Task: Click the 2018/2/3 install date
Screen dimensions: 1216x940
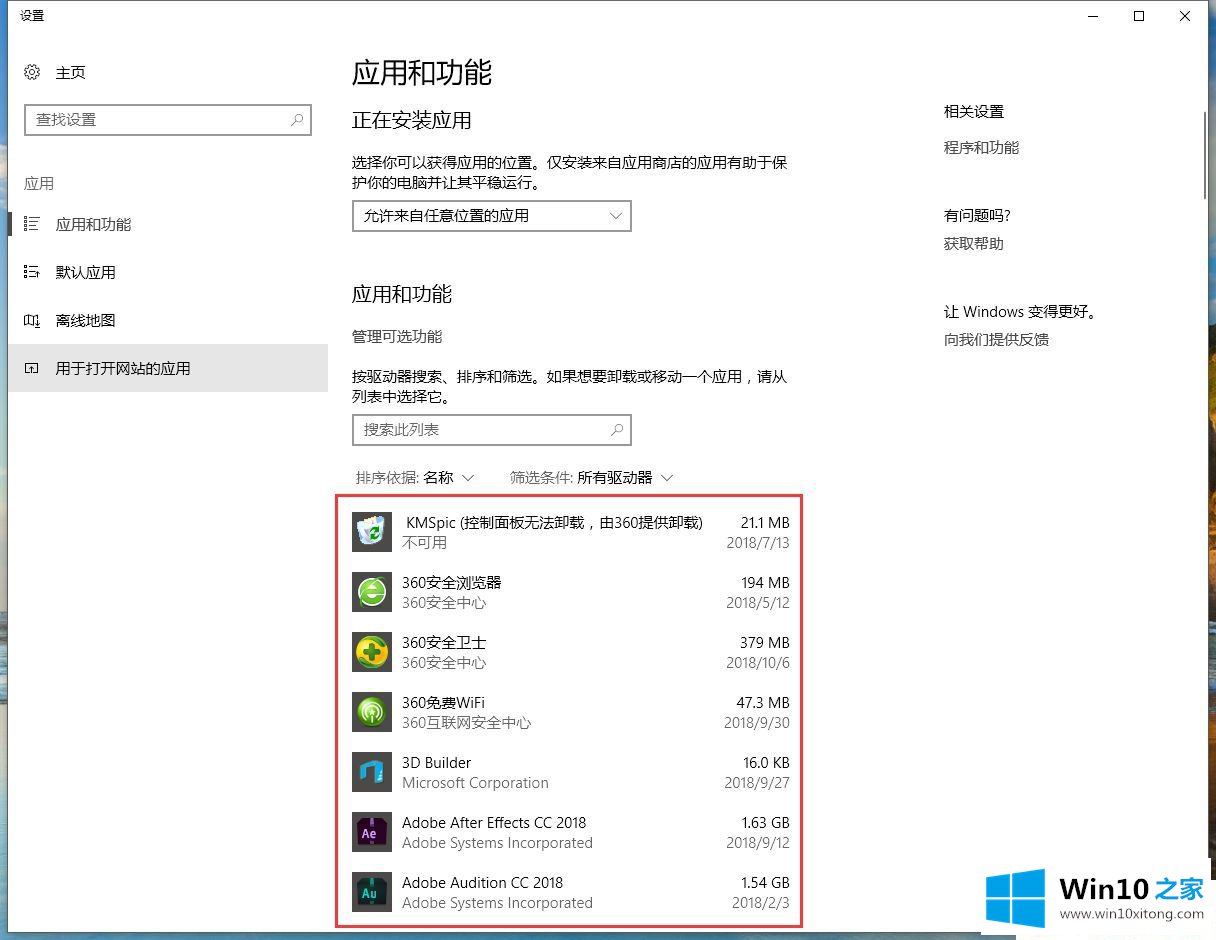Action: tap(761, 902)
